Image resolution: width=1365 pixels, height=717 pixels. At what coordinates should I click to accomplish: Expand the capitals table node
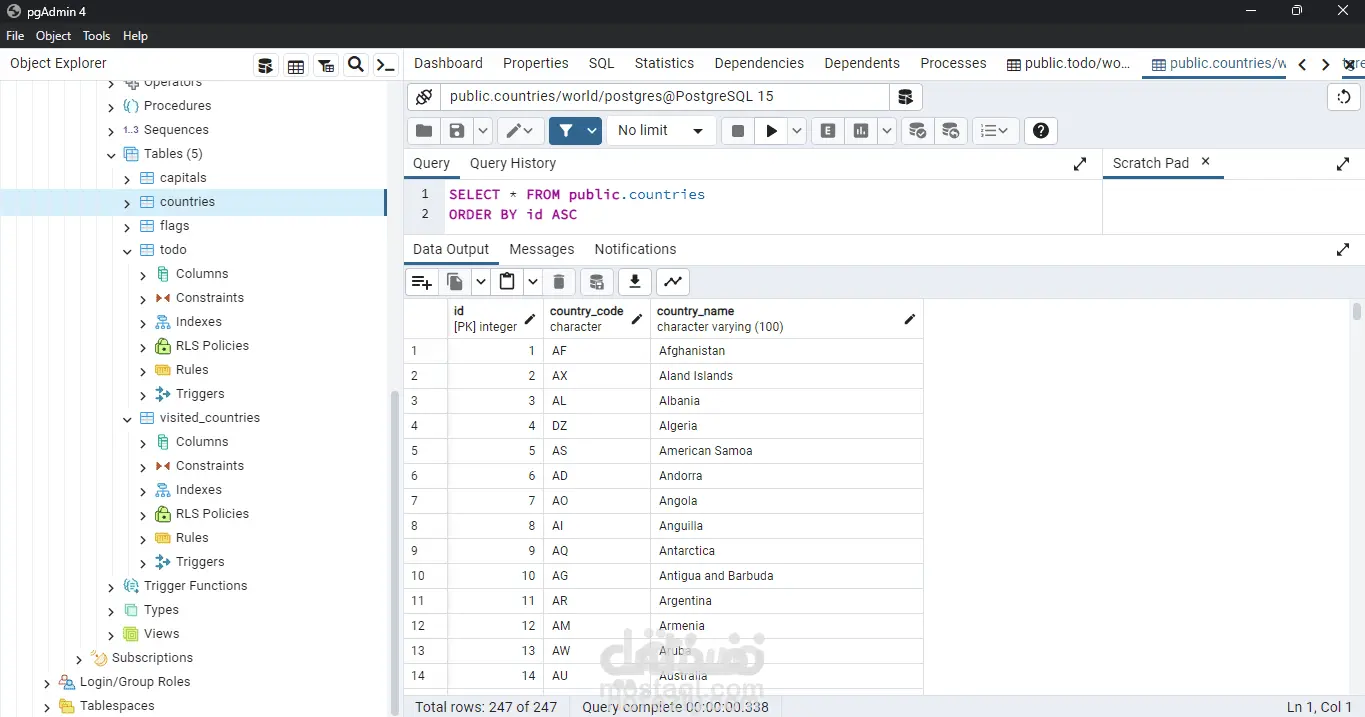pyautogui.click(x=127, y=179)
